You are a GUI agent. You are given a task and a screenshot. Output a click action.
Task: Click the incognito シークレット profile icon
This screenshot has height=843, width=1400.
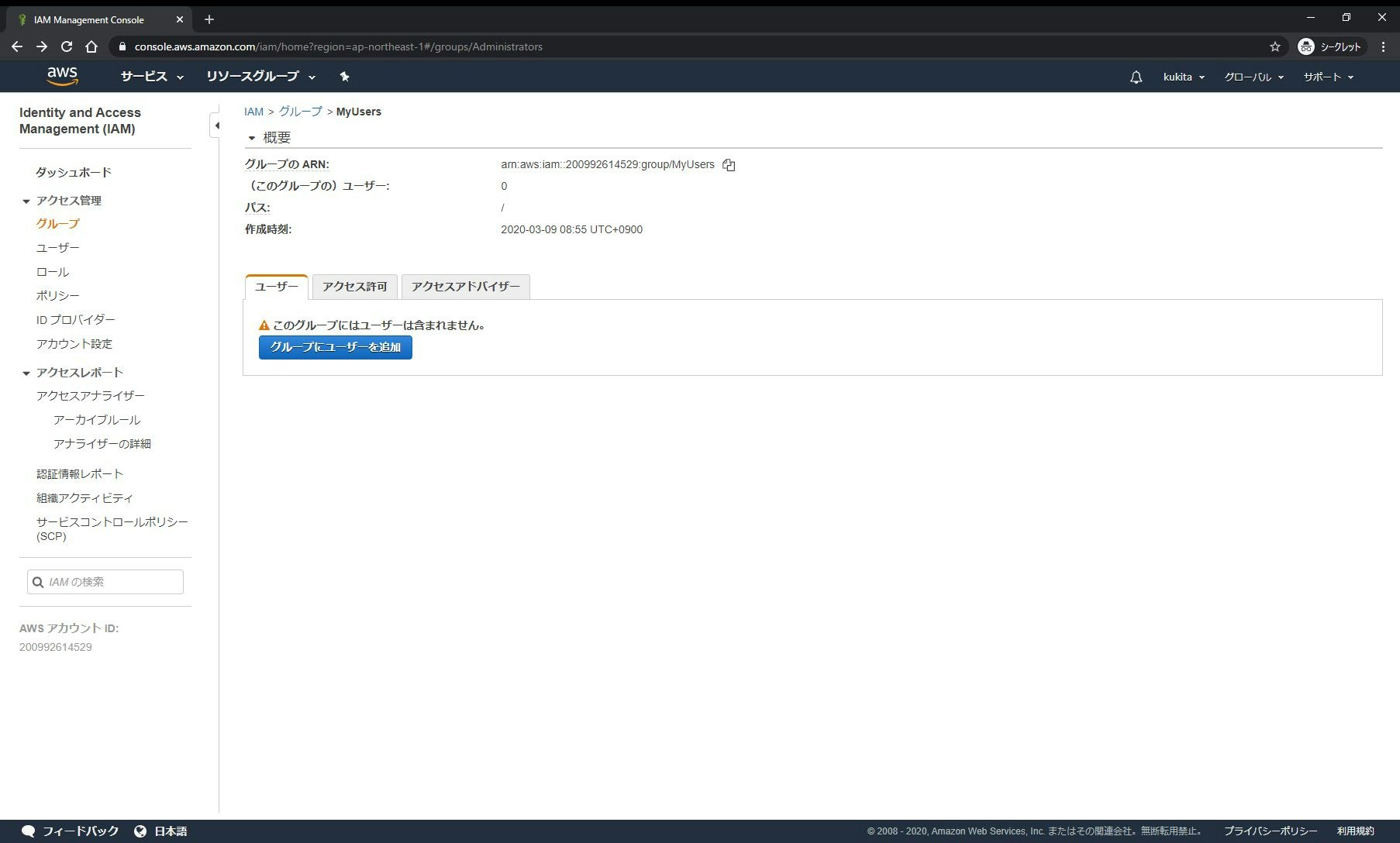pyautogui.click(x=1330, y=46)
